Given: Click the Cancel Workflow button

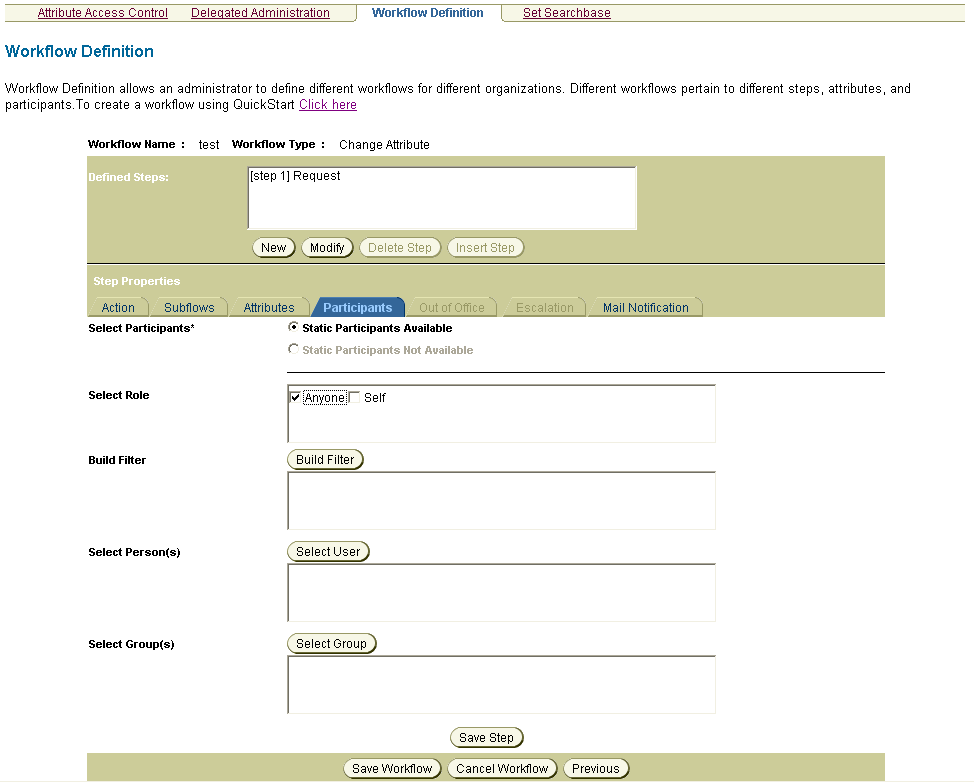Looking at the screenshot, I should tap(502, 768).
